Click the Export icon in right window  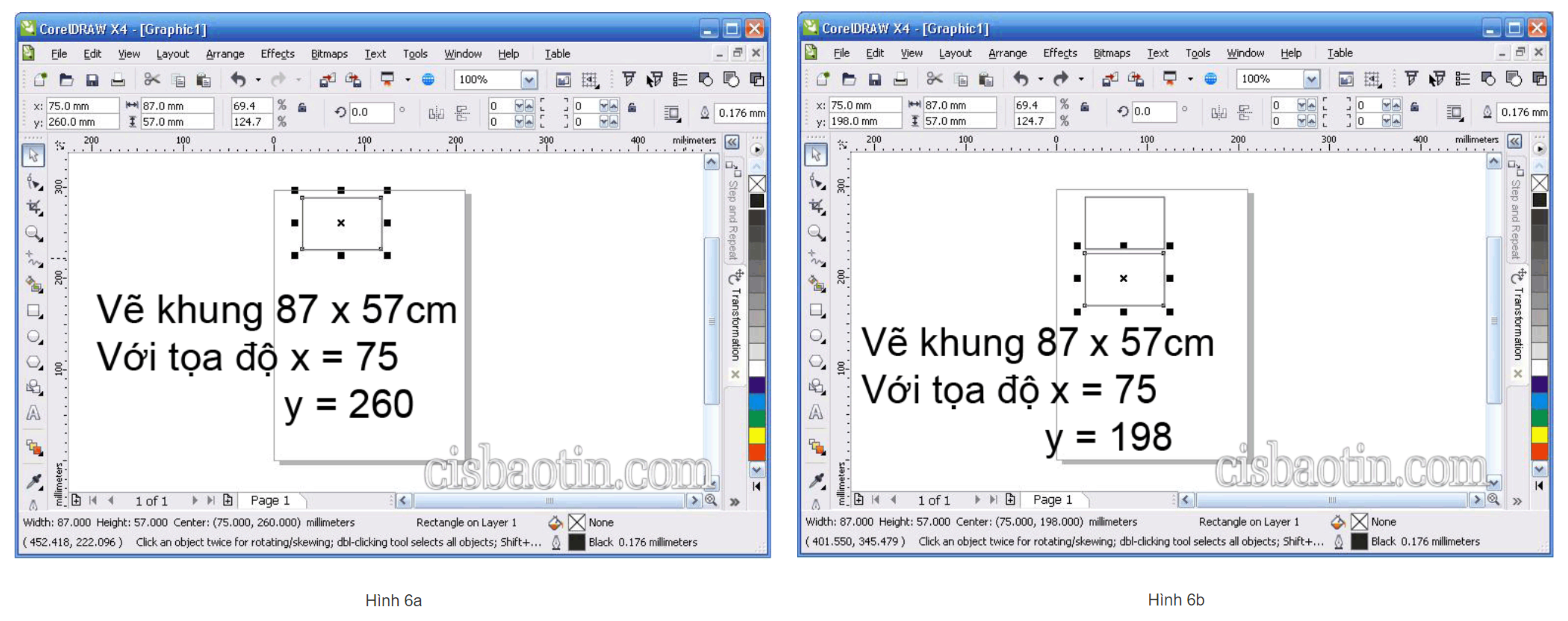coord(1135,79)
